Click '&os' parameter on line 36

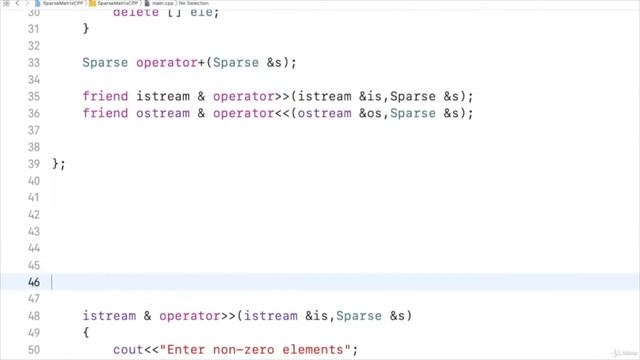click(x=370, y=113)
